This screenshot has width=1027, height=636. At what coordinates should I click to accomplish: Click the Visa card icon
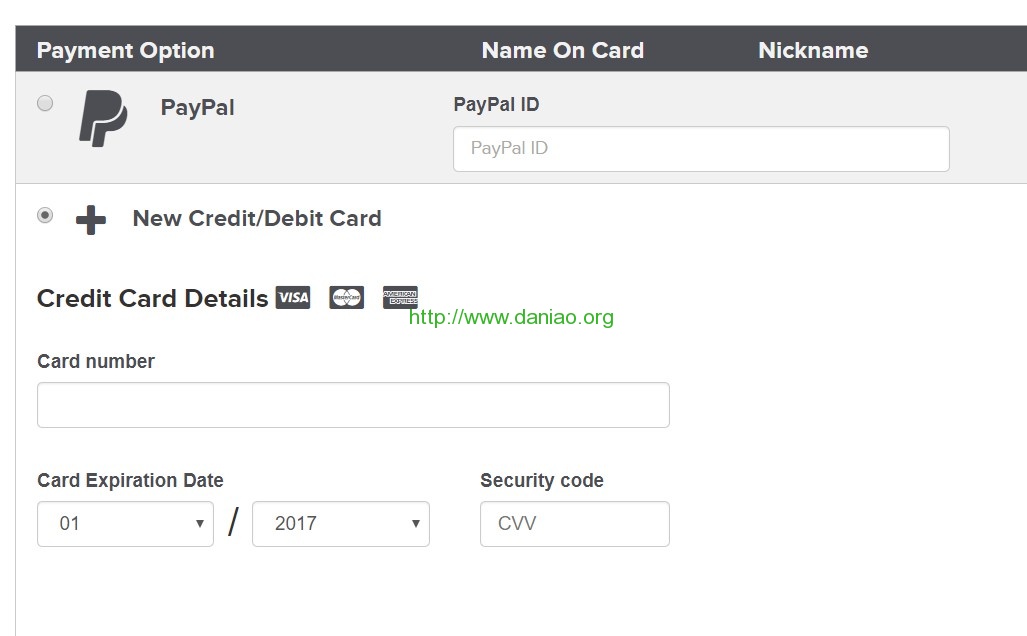293,297
